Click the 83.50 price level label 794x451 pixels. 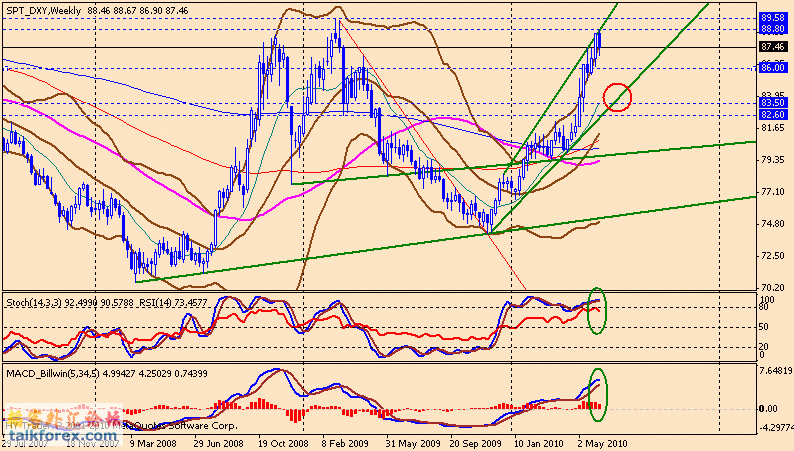point(772,102)
